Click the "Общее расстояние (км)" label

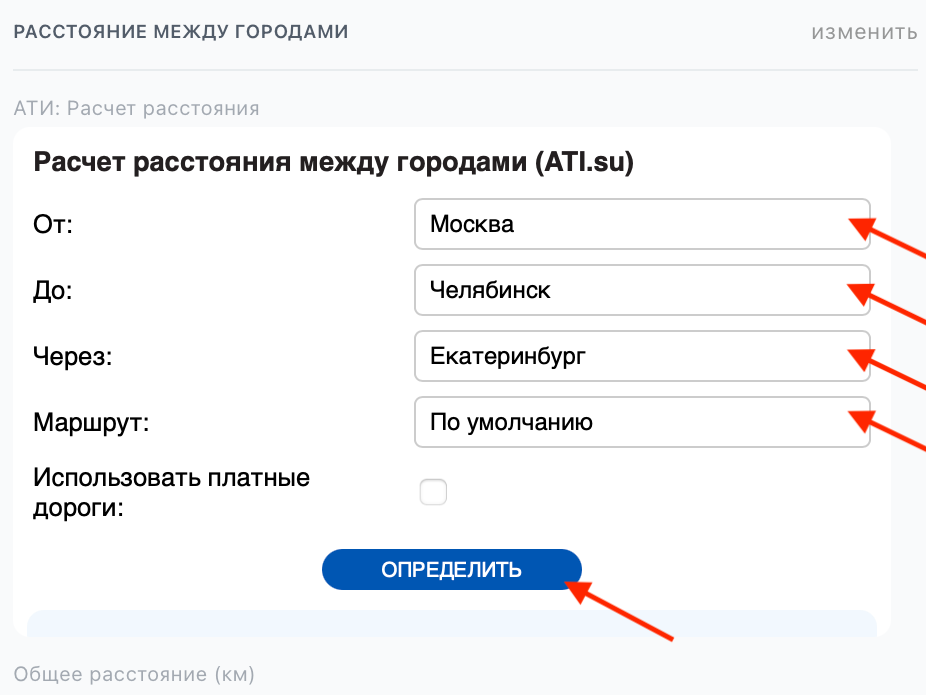(134, 674)
